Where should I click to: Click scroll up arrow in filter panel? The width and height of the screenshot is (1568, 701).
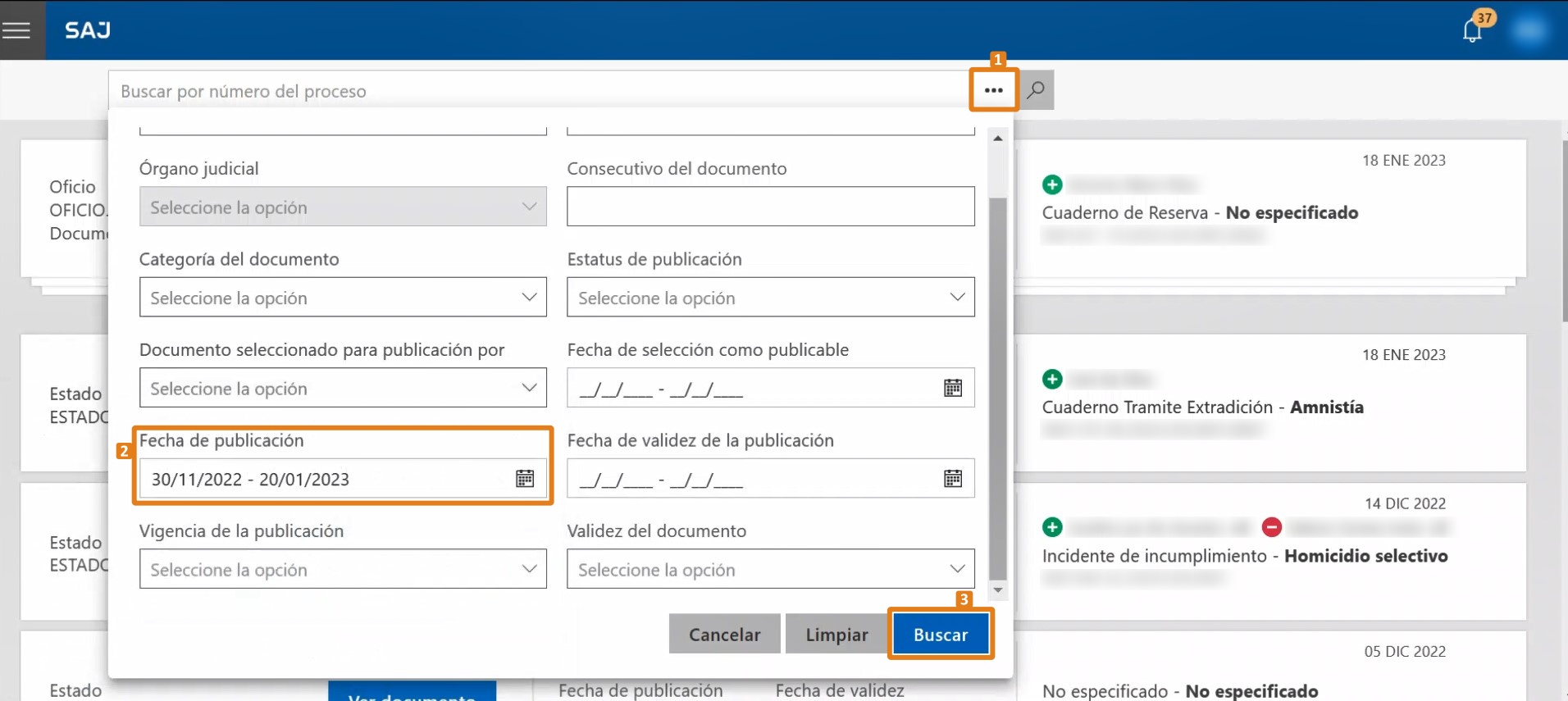click(x=998, y=139)
